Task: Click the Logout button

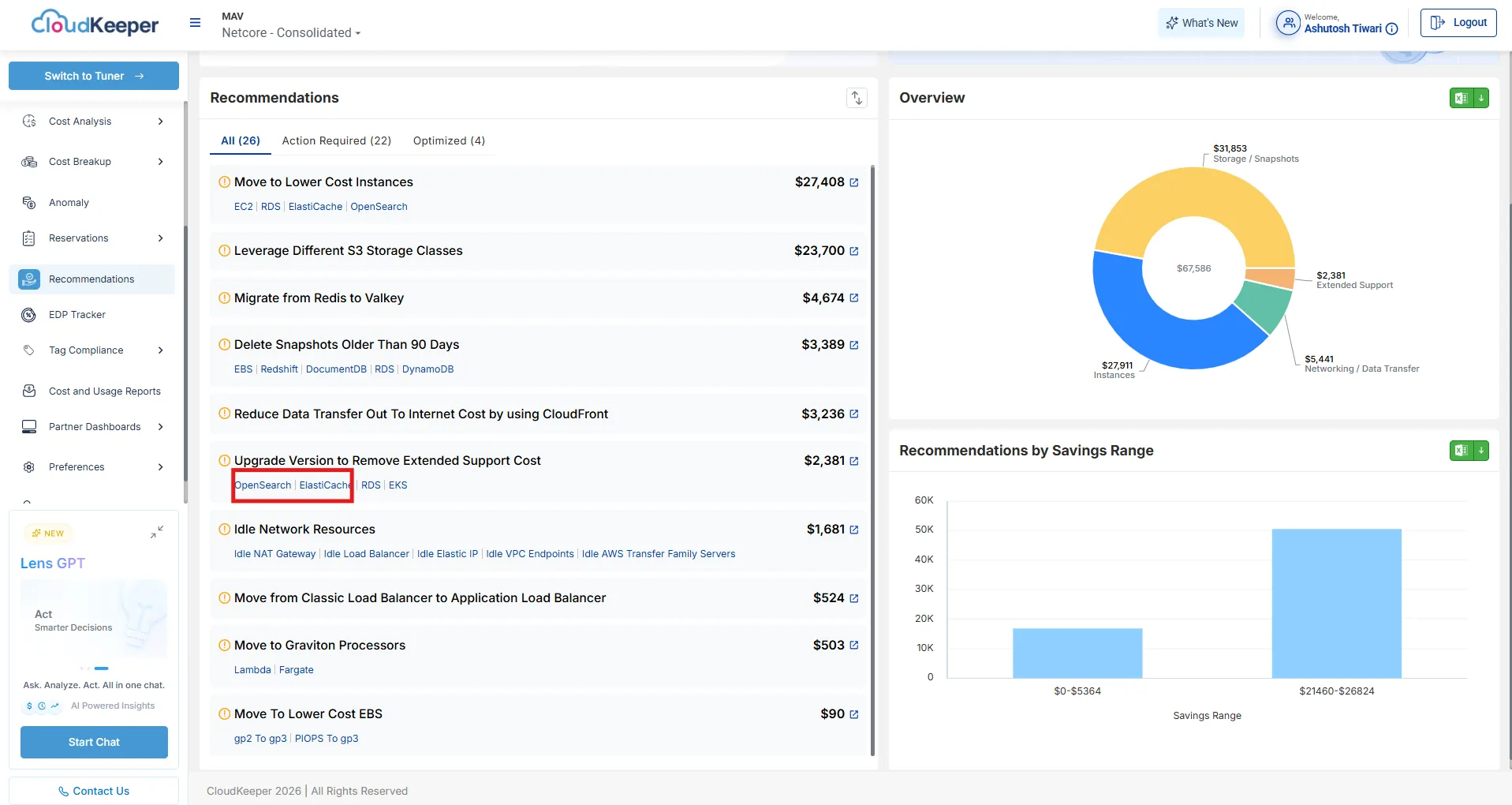Action: 1458,23
